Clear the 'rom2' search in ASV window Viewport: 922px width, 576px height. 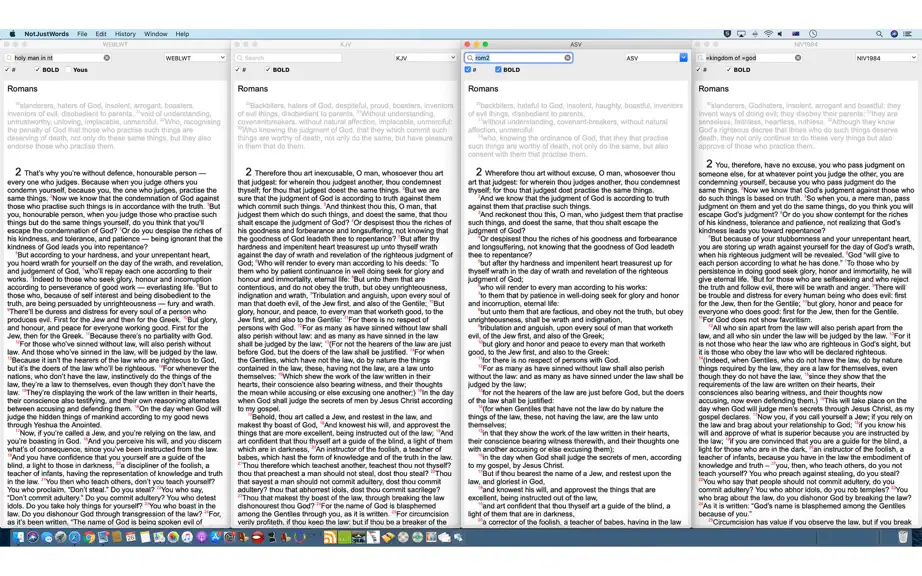pos(567,58)
